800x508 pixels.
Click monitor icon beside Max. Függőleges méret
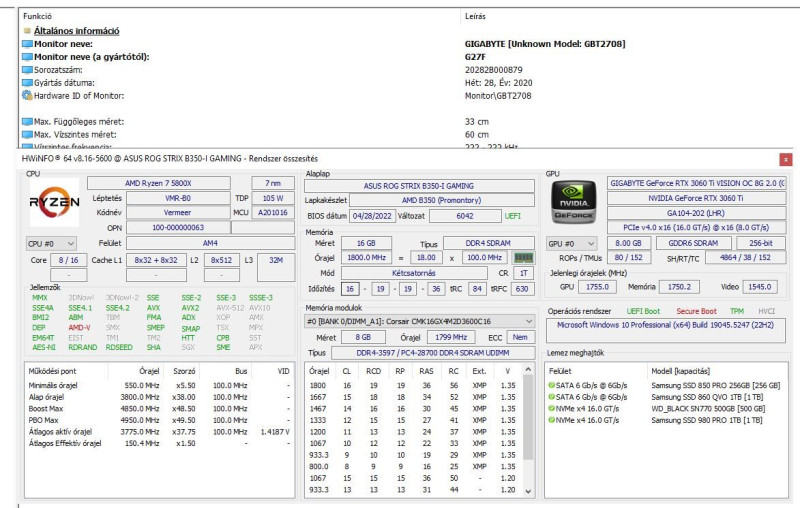coord(27,121)
